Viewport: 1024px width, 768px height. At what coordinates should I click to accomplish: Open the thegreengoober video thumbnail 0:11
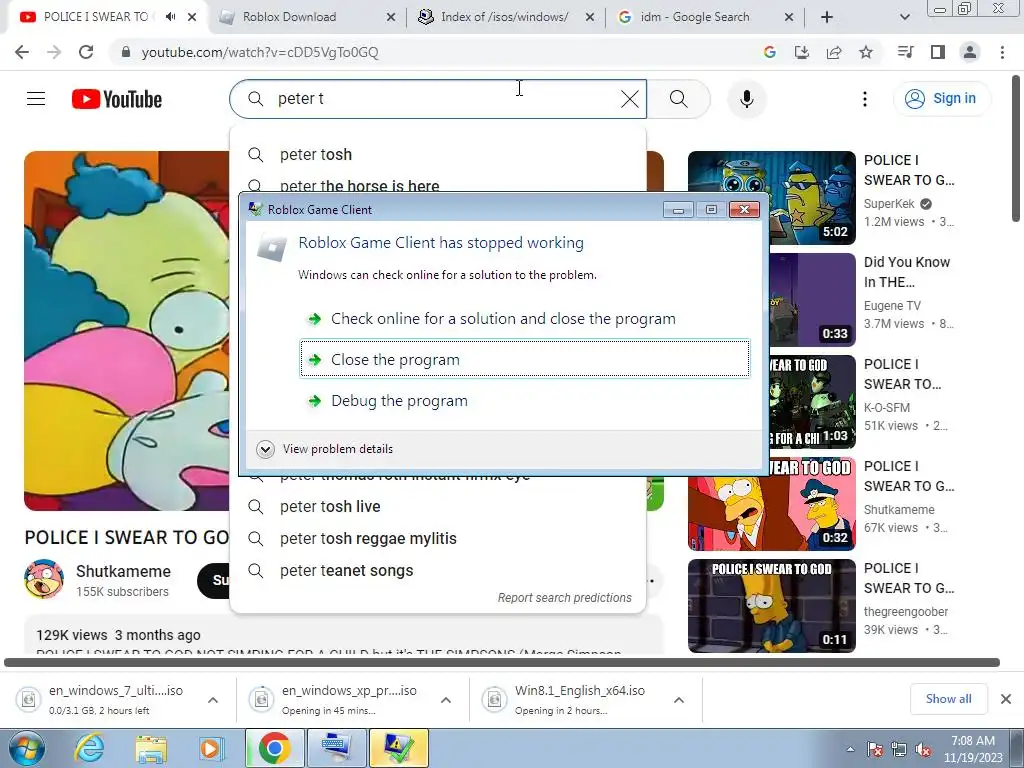[772, 606]
